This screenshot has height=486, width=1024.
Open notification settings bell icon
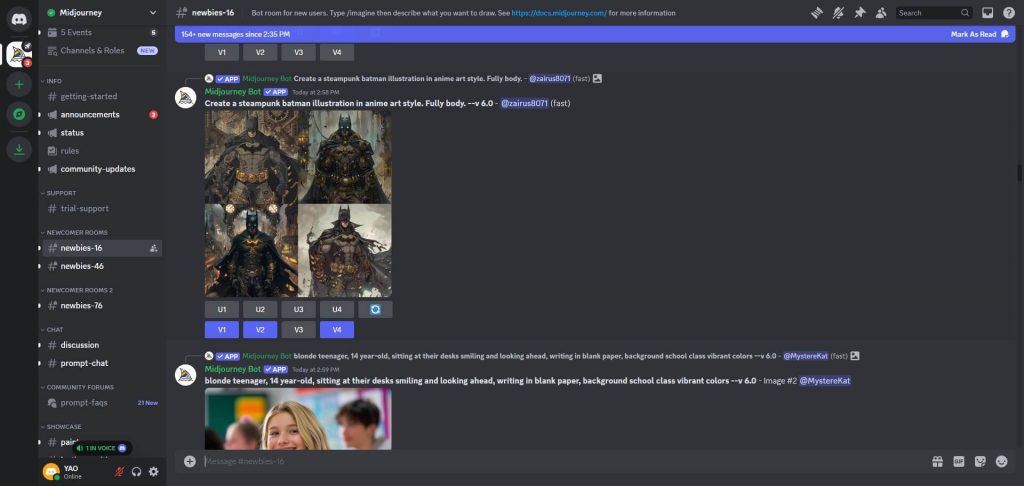[x=838, y=13]
